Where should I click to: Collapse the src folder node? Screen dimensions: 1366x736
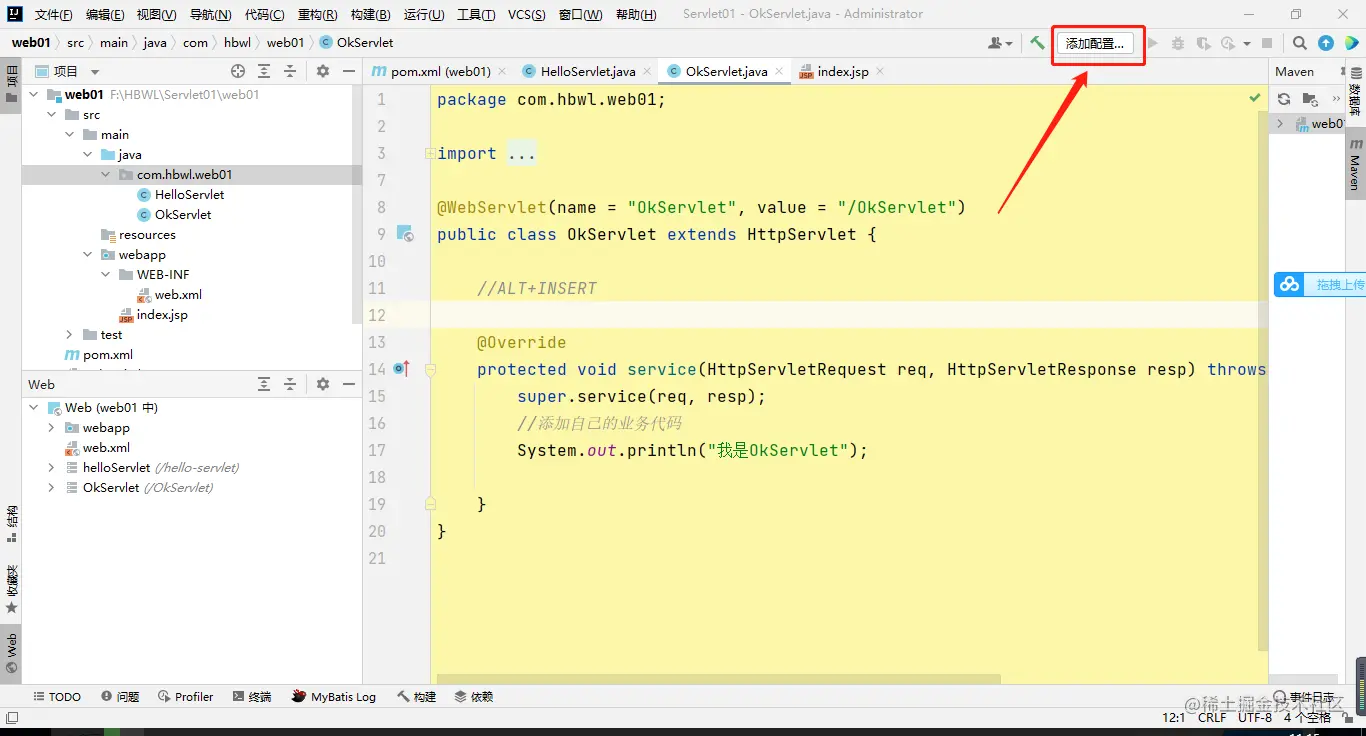[52, 115]
